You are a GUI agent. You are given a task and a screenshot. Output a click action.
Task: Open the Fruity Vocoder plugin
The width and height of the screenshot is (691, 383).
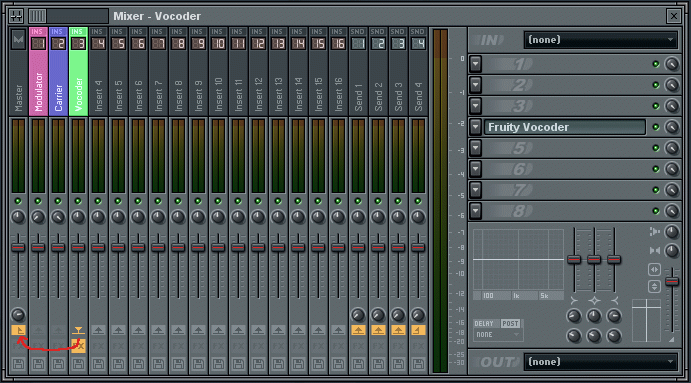click(565, 127)
